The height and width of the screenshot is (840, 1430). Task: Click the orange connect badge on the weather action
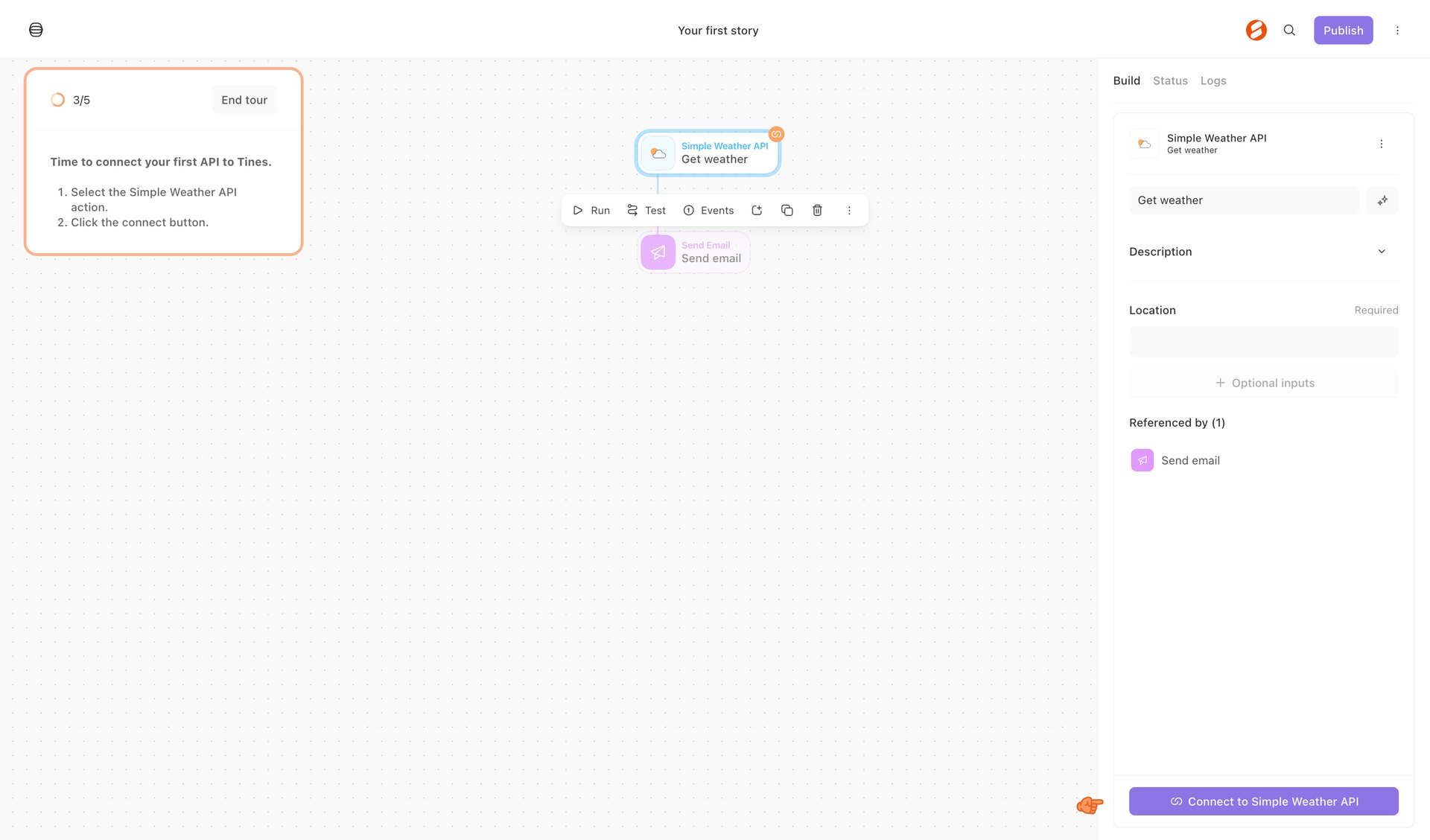click(x=776, y=135)
